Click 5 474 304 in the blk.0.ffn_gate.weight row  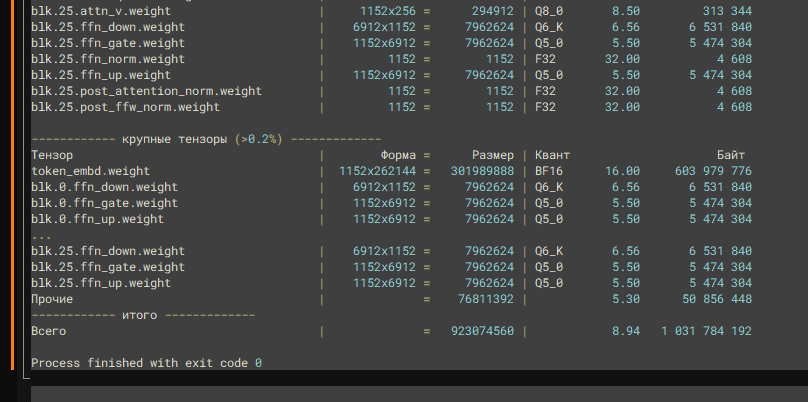pos(720,203)
